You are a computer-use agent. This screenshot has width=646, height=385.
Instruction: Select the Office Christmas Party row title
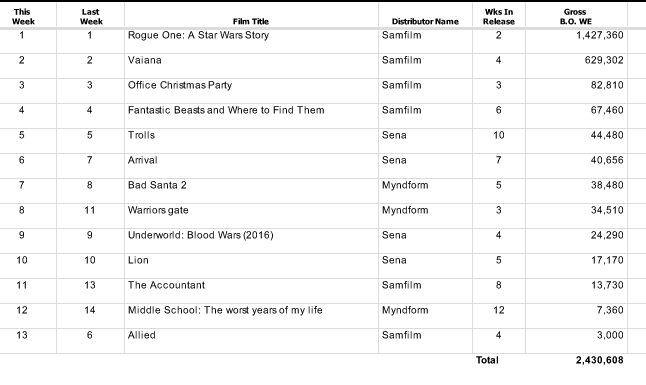pyautogui.click(x=180, y=85)
